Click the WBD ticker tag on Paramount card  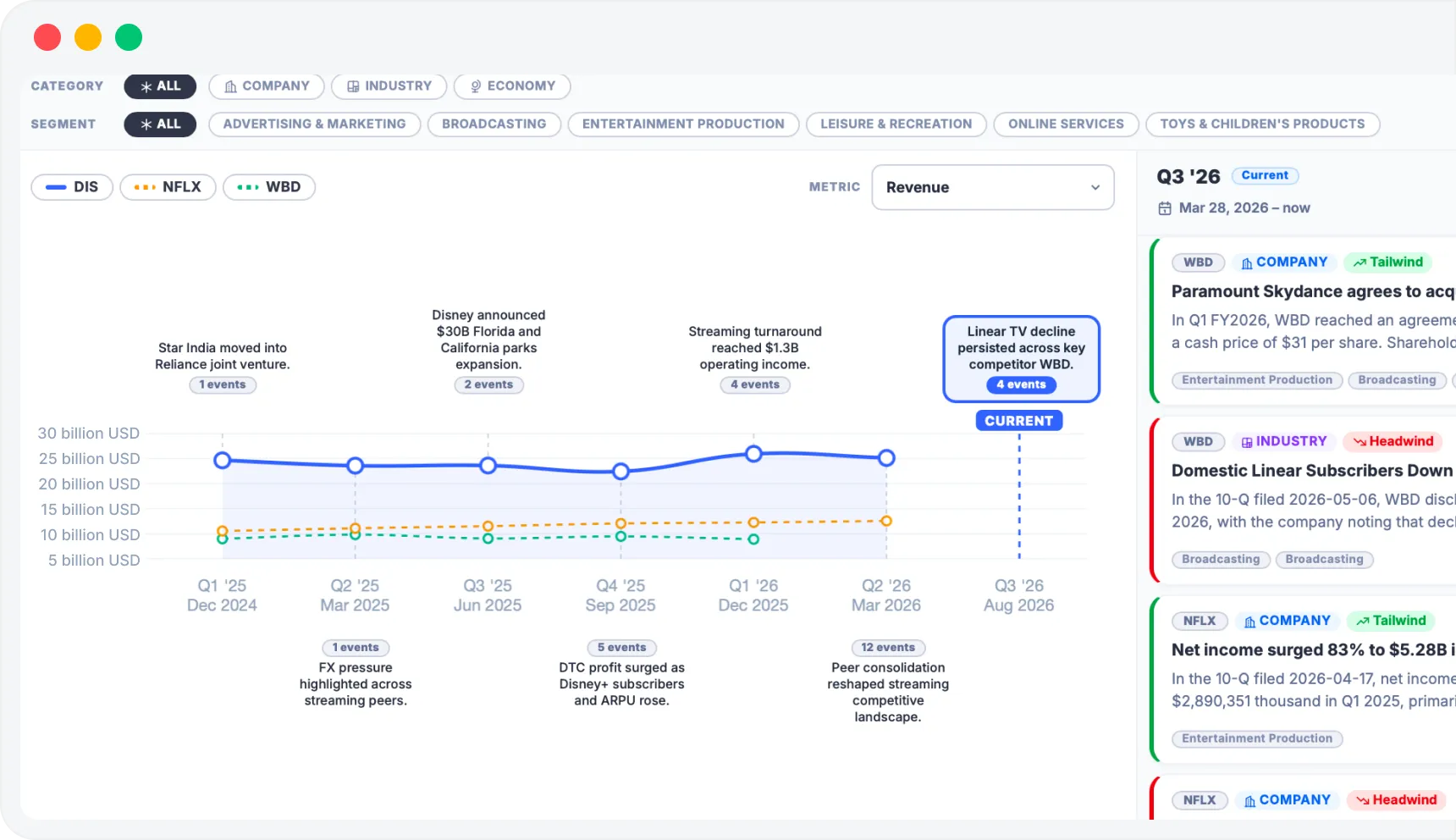pos(1198,262)
